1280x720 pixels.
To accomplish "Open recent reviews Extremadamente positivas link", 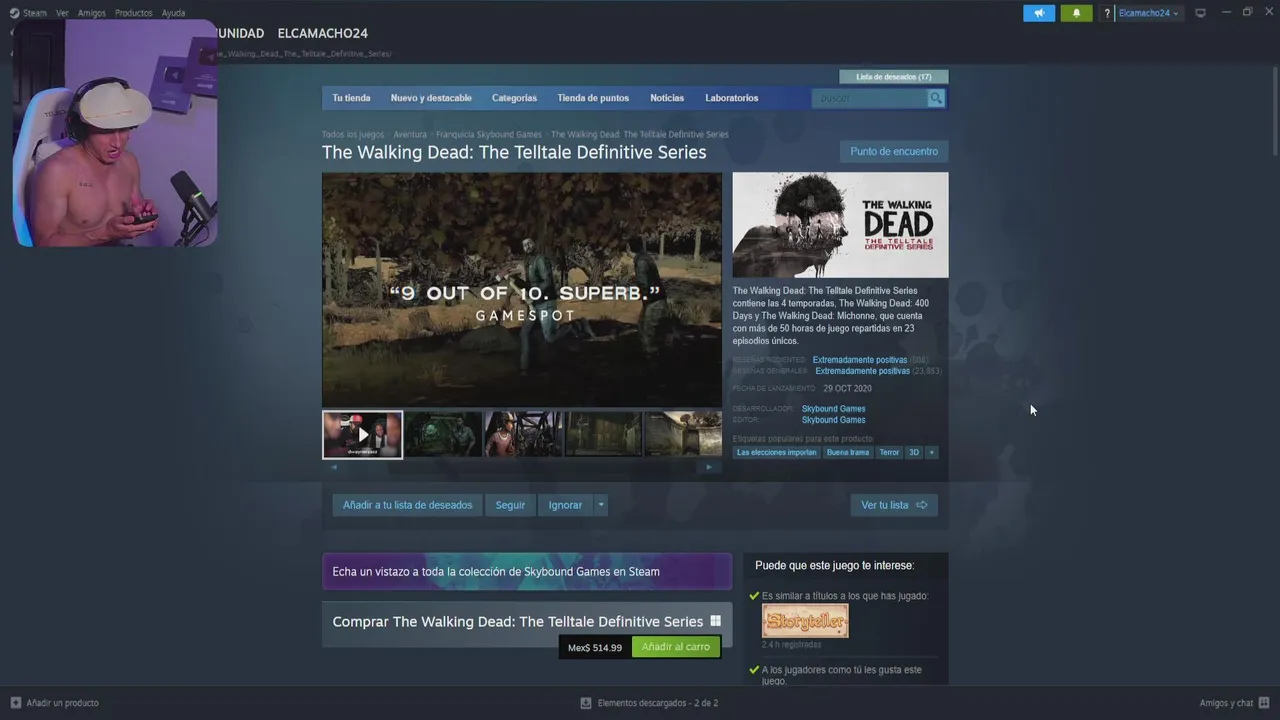I will pos(860,360).
